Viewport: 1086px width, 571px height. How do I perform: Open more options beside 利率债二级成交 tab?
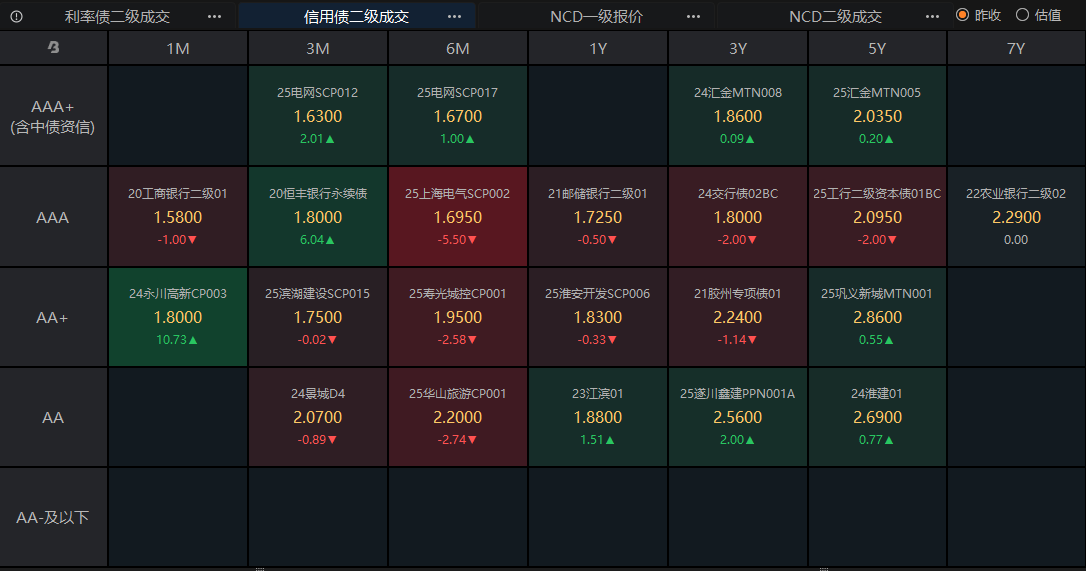[215, 16]
